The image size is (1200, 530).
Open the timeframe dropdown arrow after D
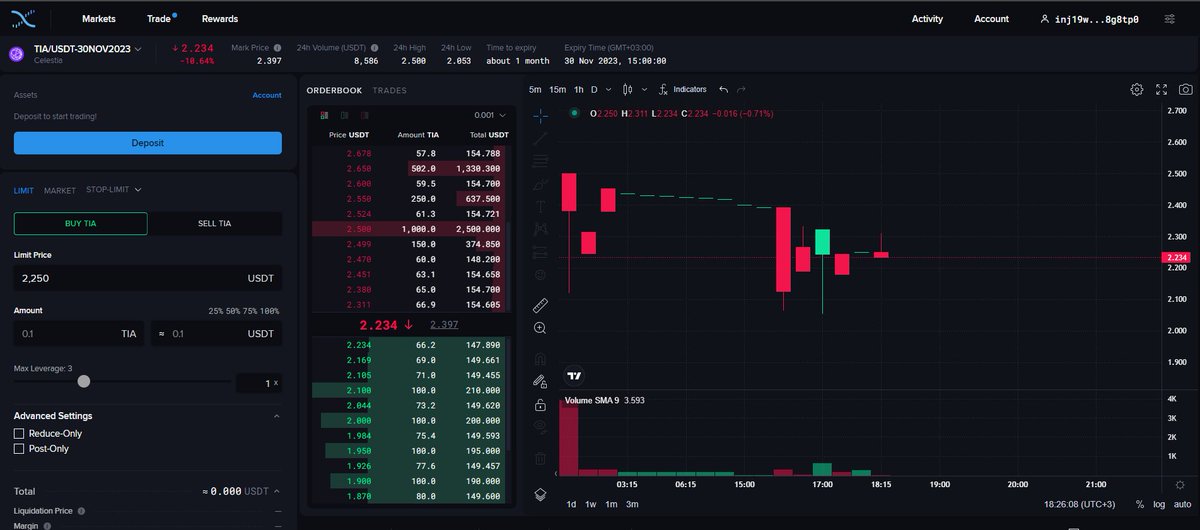click(x=608, y=89)
